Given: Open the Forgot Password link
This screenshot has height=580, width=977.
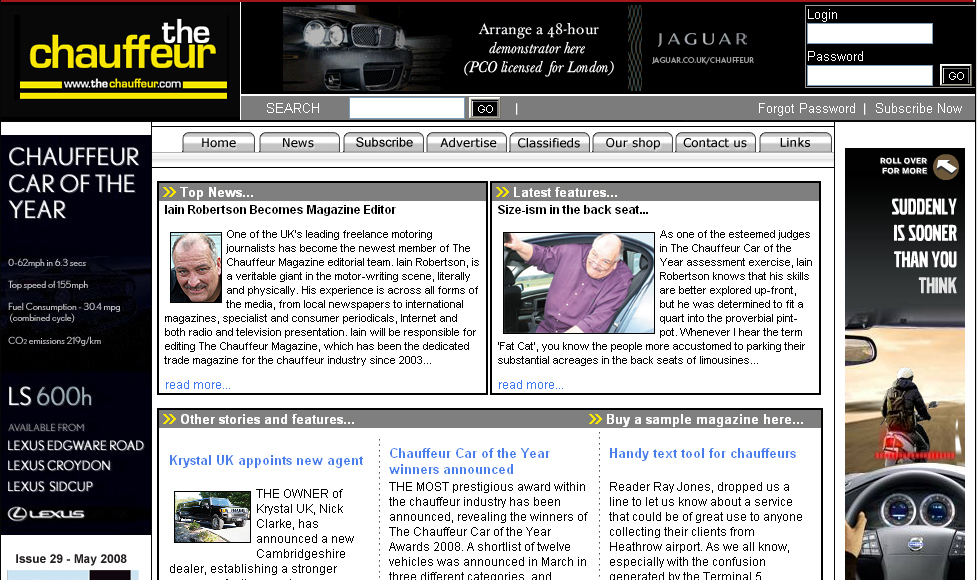Looking at the screenshot, I should point(806,108).
